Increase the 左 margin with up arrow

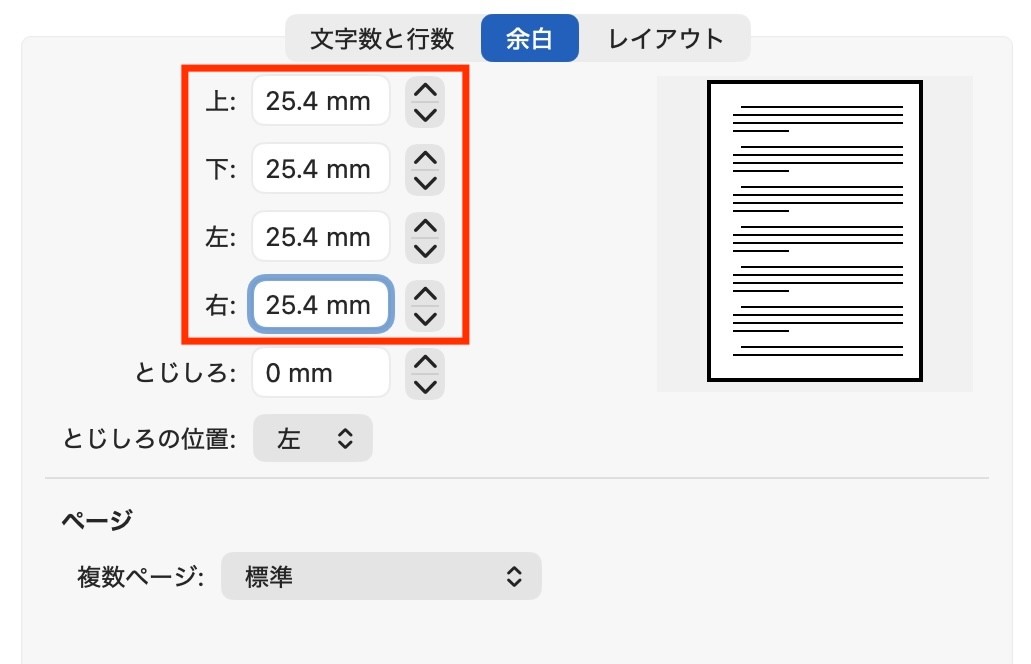[x=425, y=225]
